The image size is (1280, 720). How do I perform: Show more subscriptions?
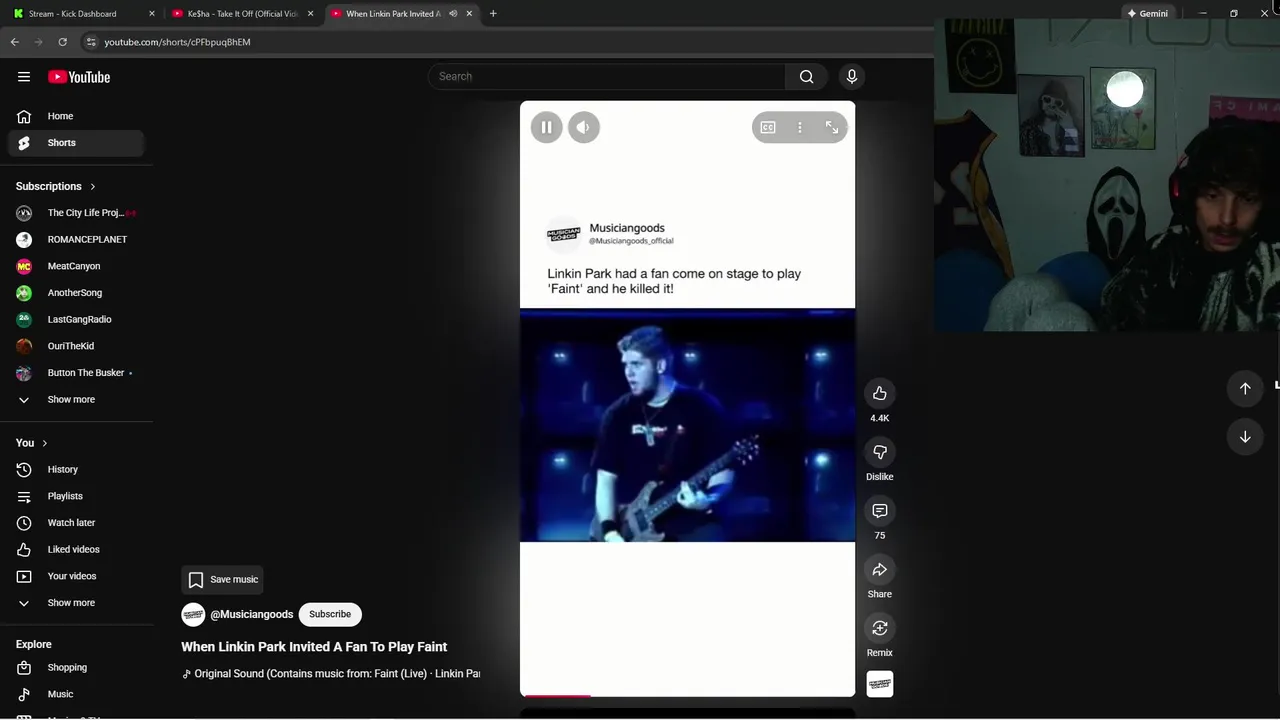coord(76,400)
